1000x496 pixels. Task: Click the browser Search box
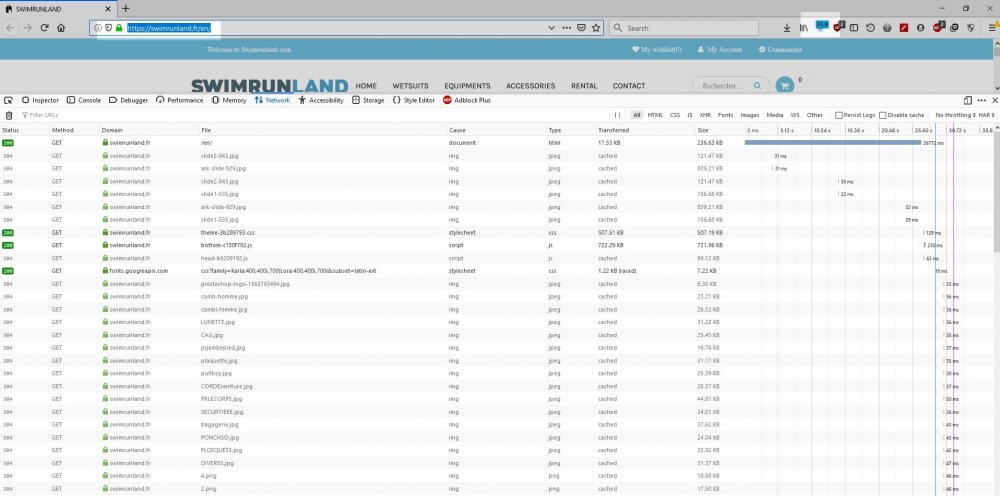point(684,28)
